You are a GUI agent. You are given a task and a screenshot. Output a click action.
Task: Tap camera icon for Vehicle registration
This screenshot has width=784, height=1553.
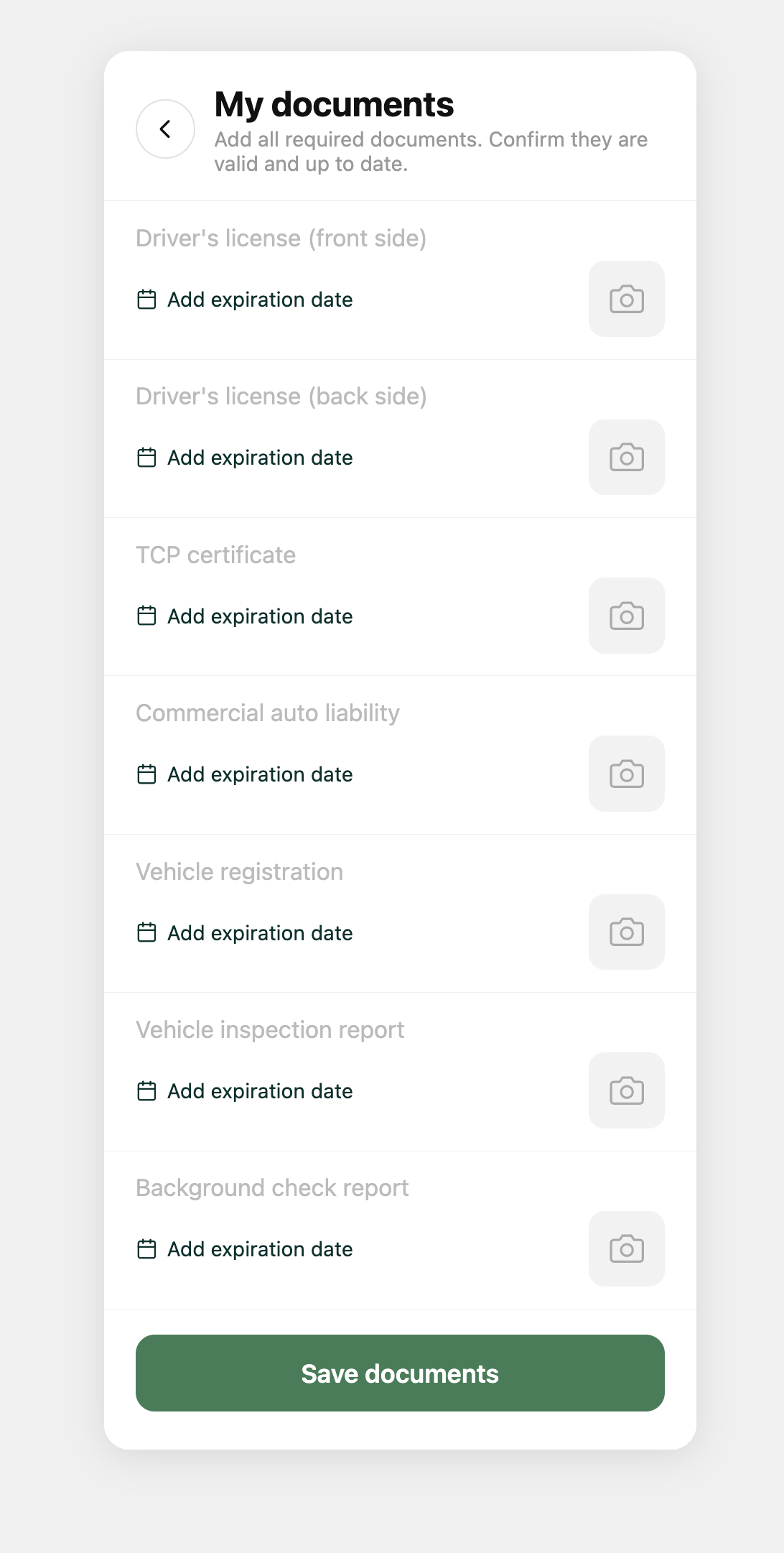(626, 932)
